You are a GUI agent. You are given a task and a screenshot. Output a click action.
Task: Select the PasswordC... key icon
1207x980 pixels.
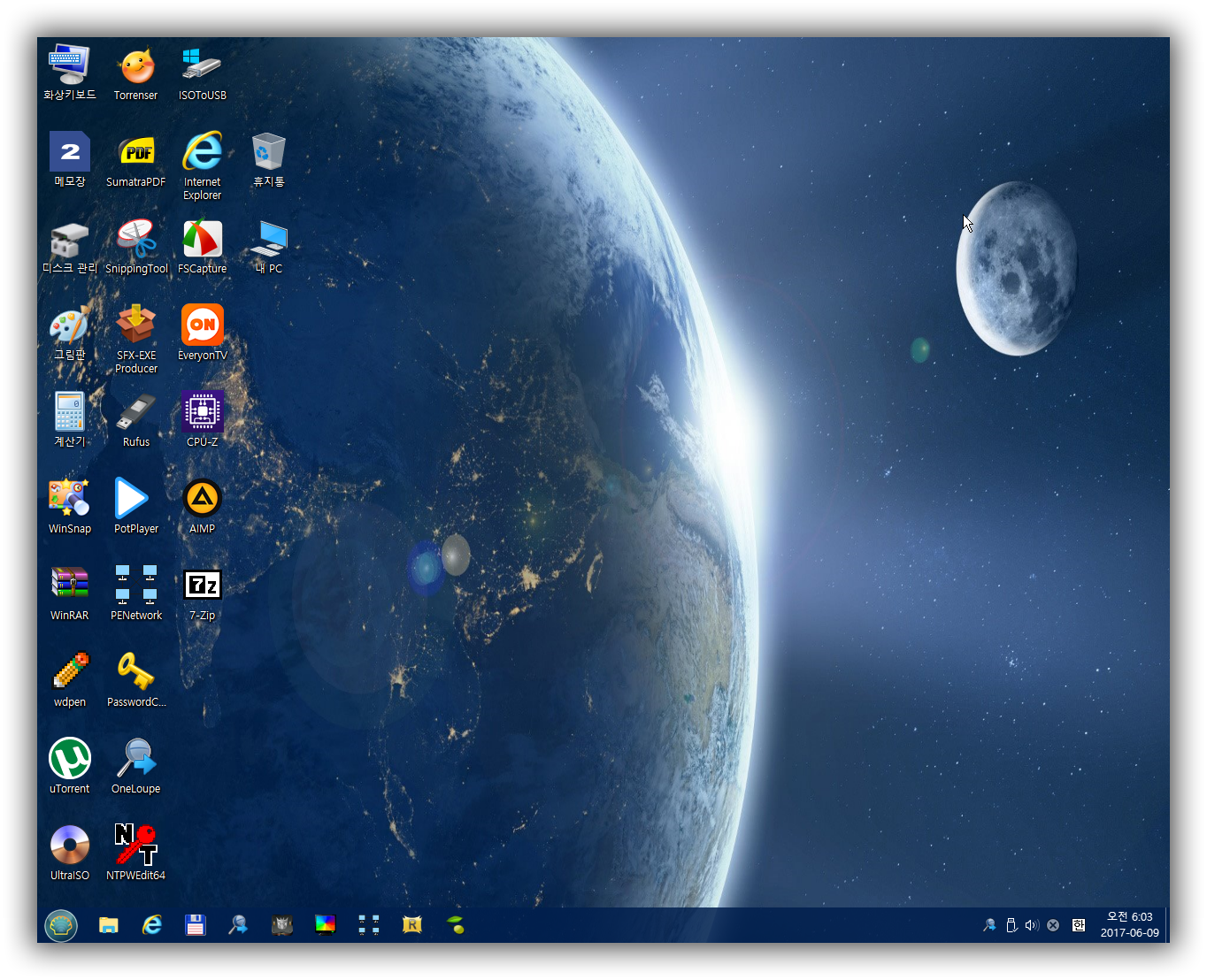[136, 678]
